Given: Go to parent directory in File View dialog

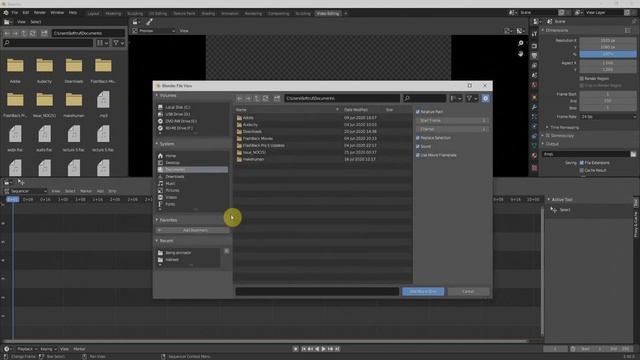Looking at the screenshot, I should click(x=257, y=98).
